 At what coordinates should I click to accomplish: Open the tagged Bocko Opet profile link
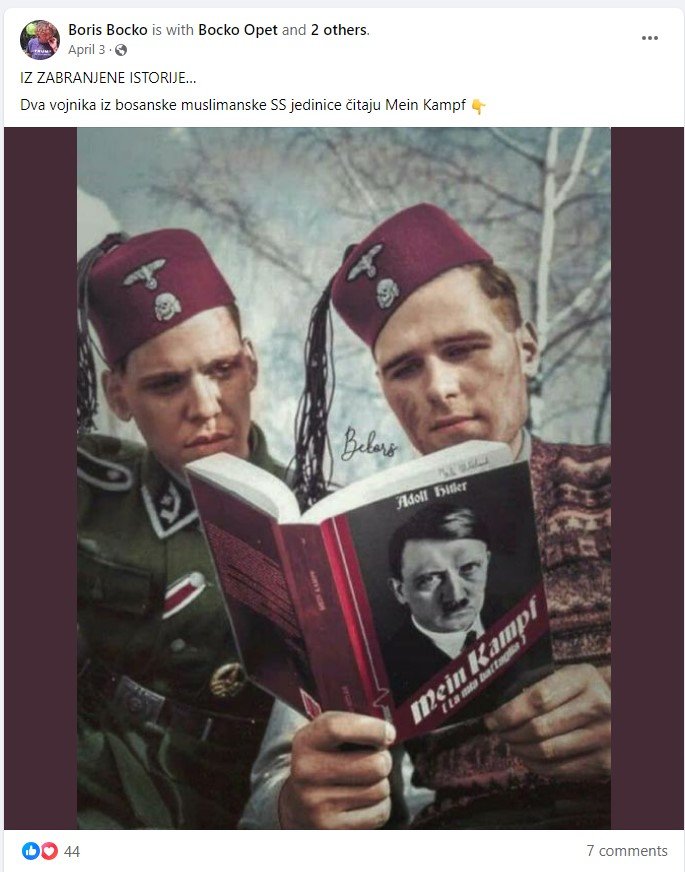coord(238,30)
